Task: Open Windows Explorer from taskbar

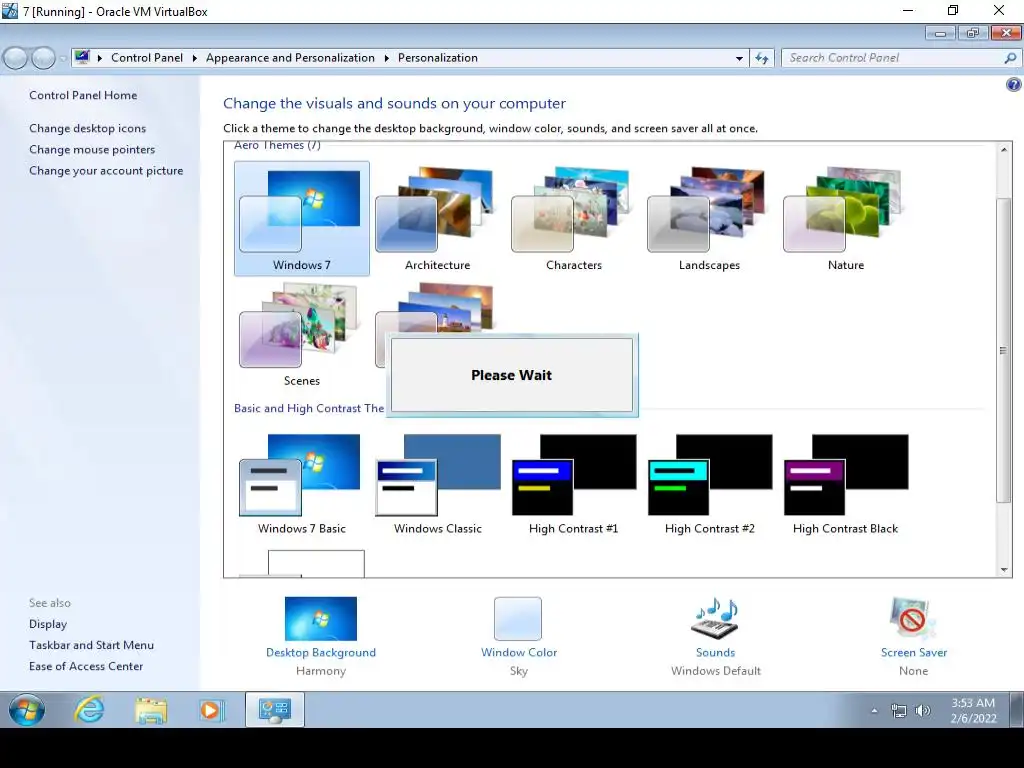Action: point(151,710)
